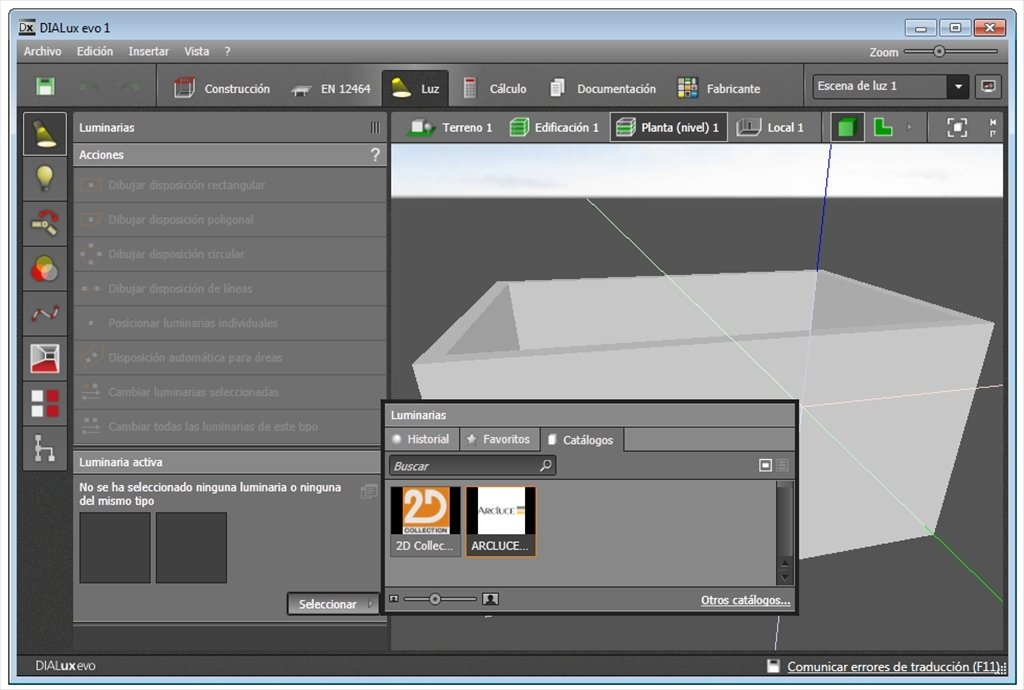The height and width of the screenshot is (690, 1024).
Task: Open the Catálogos tab
Action: 581,440
